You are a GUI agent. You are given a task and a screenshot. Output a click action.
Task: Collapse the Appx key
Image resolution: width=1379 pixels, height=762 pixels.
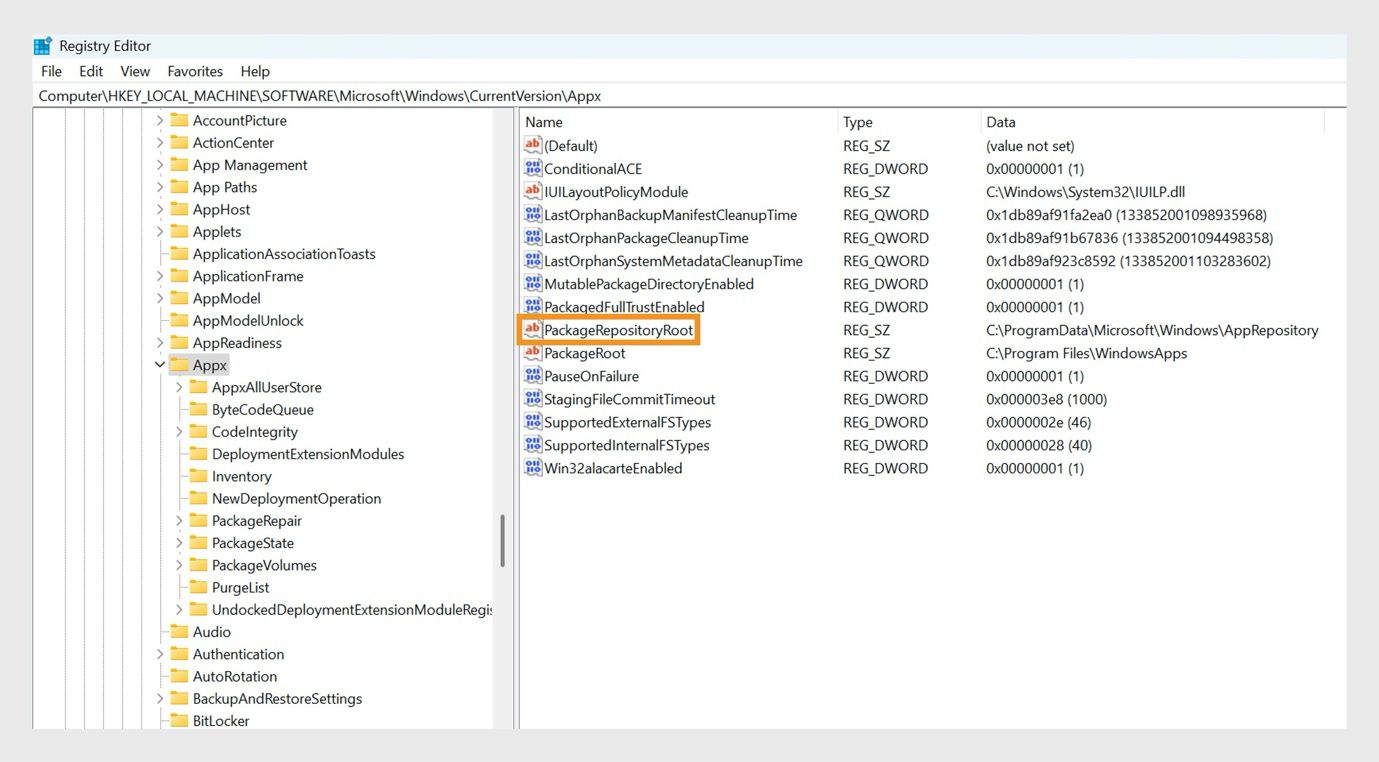point(159,364)
